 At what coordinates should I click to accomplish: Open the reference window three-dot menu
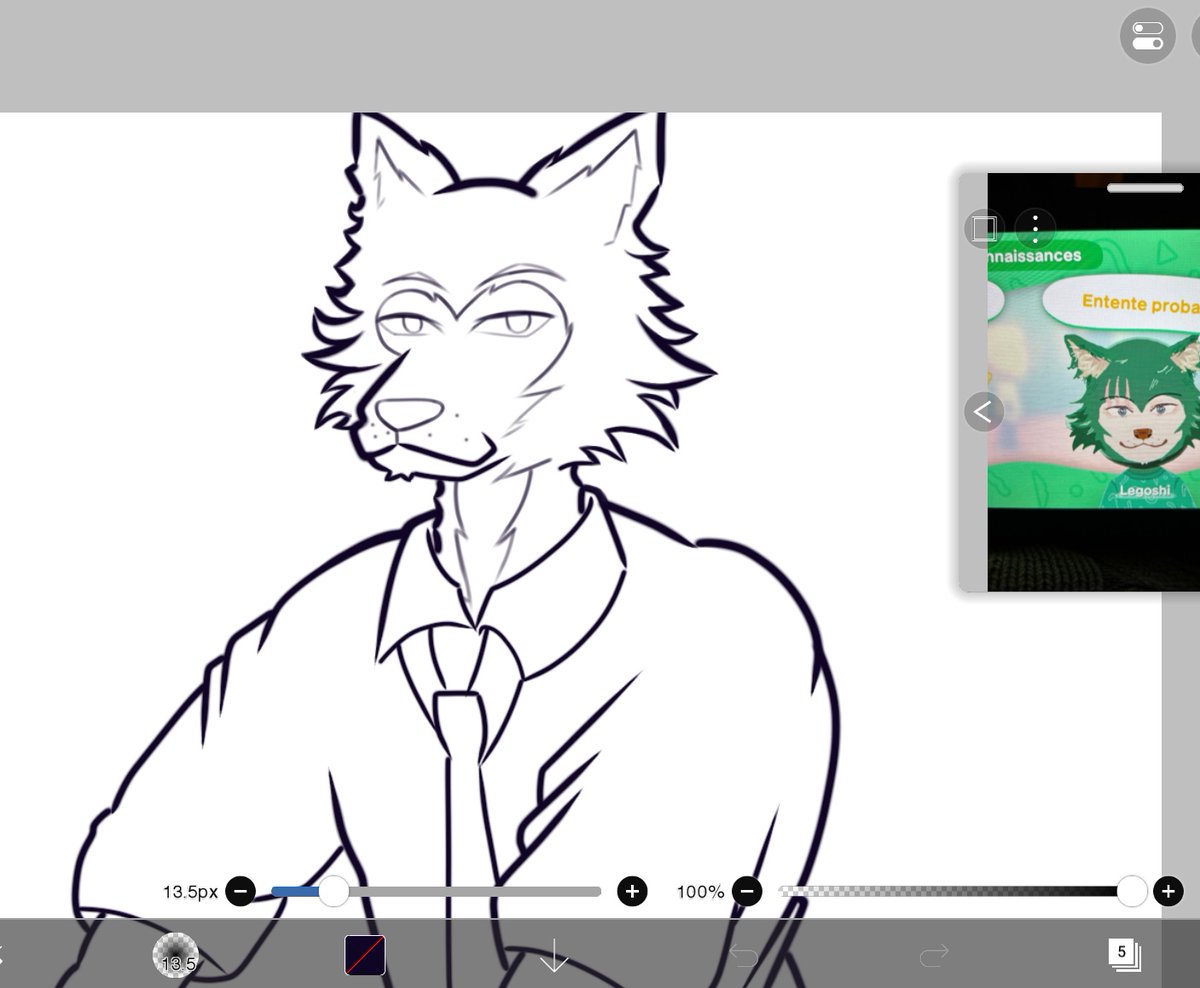click(1036, 228)
